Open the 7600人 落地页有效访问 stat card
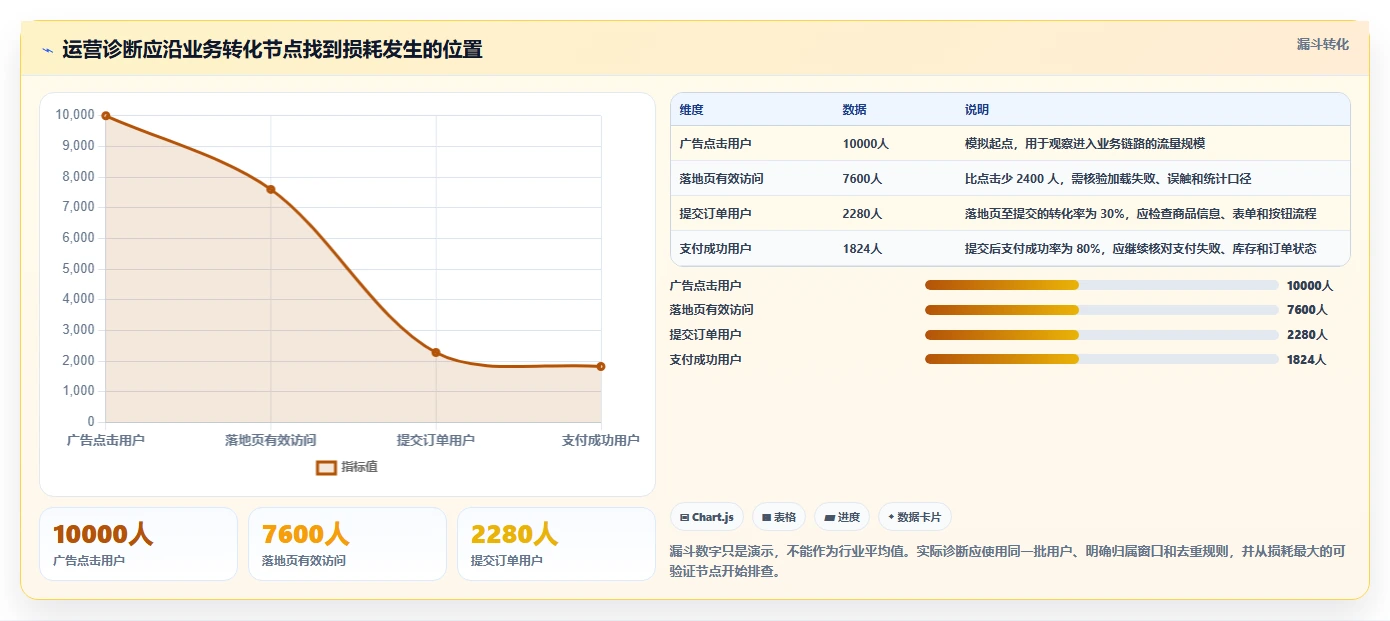 [x=347, y=544]
